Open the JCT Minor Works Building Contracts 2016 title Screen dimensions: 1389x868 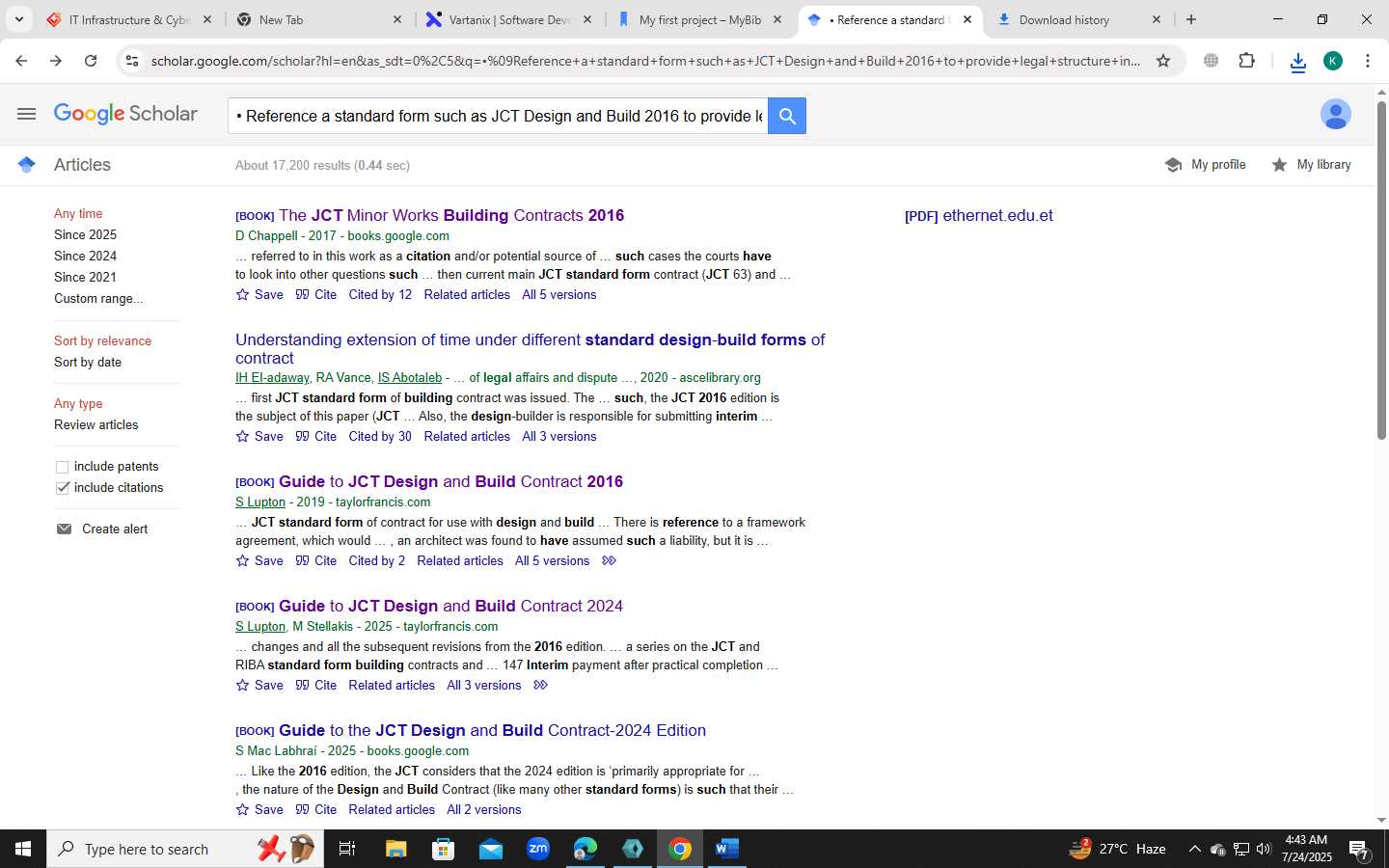451,215
